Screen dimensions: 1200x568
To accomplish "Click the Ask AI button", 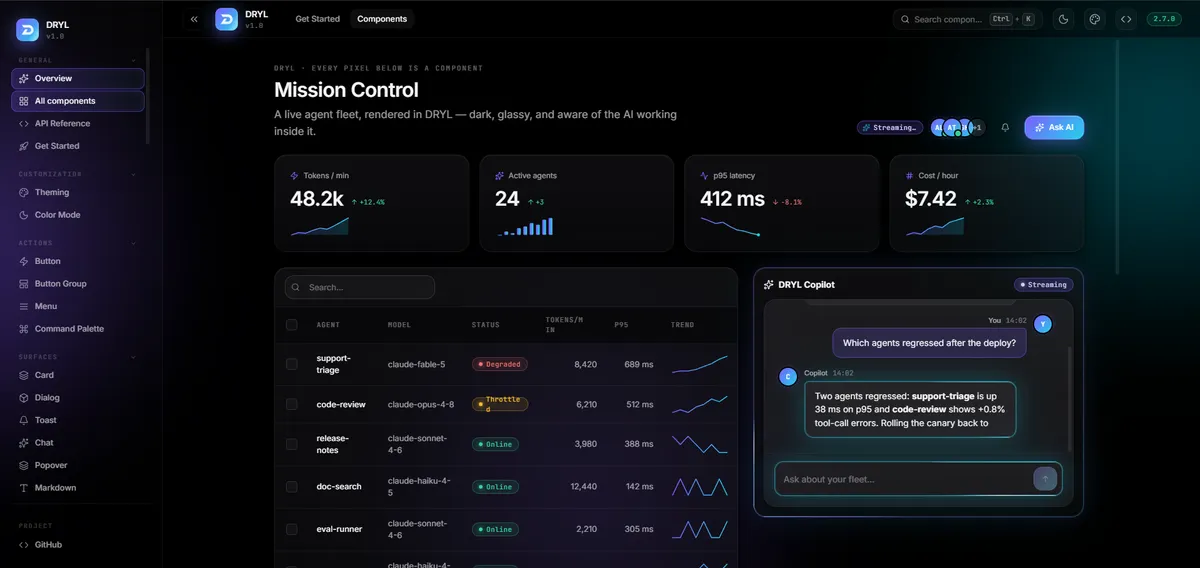I will [x=1054, y=127].
